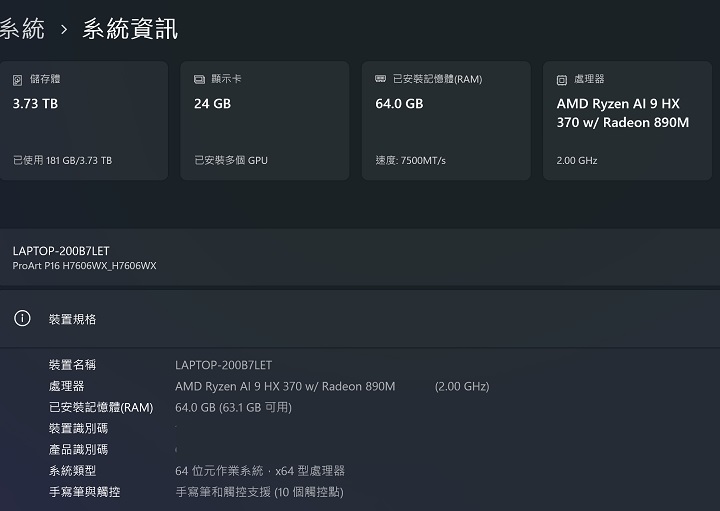Collapse the 裝置規格 section header

[x=360, y=319]
